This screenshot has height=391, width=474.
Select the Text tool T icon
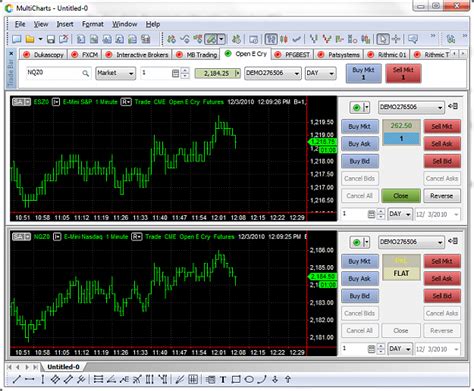click(x=223, y=379)
